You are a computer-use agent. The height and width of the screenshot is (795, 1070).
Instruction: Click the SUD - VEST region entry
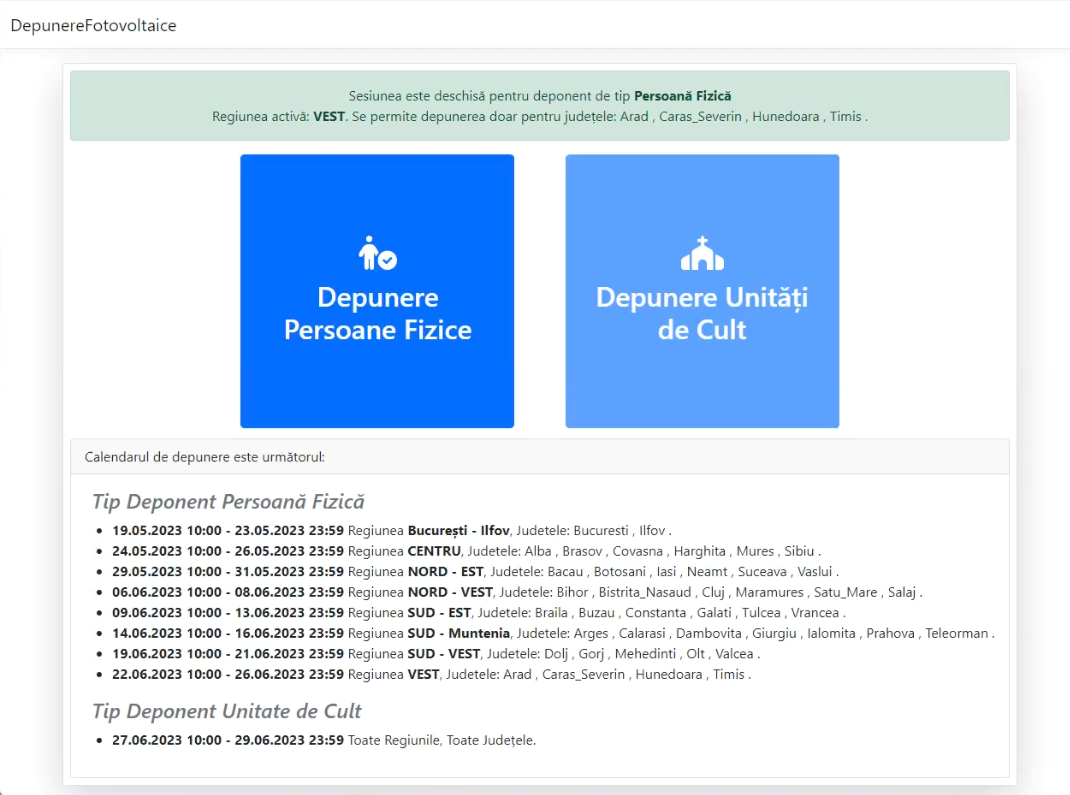click(x=435, y=654)
